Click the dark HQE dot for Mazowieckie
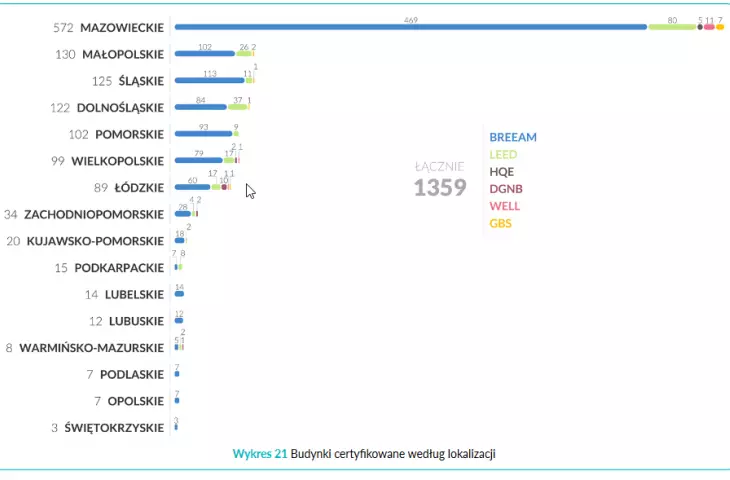The height and width of the screenshot is (480, 730). [700, 27]
